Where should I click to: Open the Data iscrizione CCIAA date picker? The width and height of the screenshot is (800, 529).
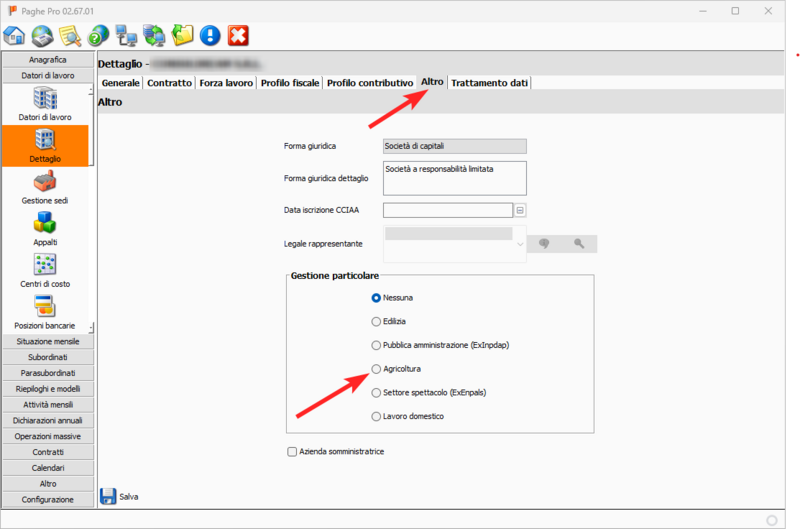(520, 210)
